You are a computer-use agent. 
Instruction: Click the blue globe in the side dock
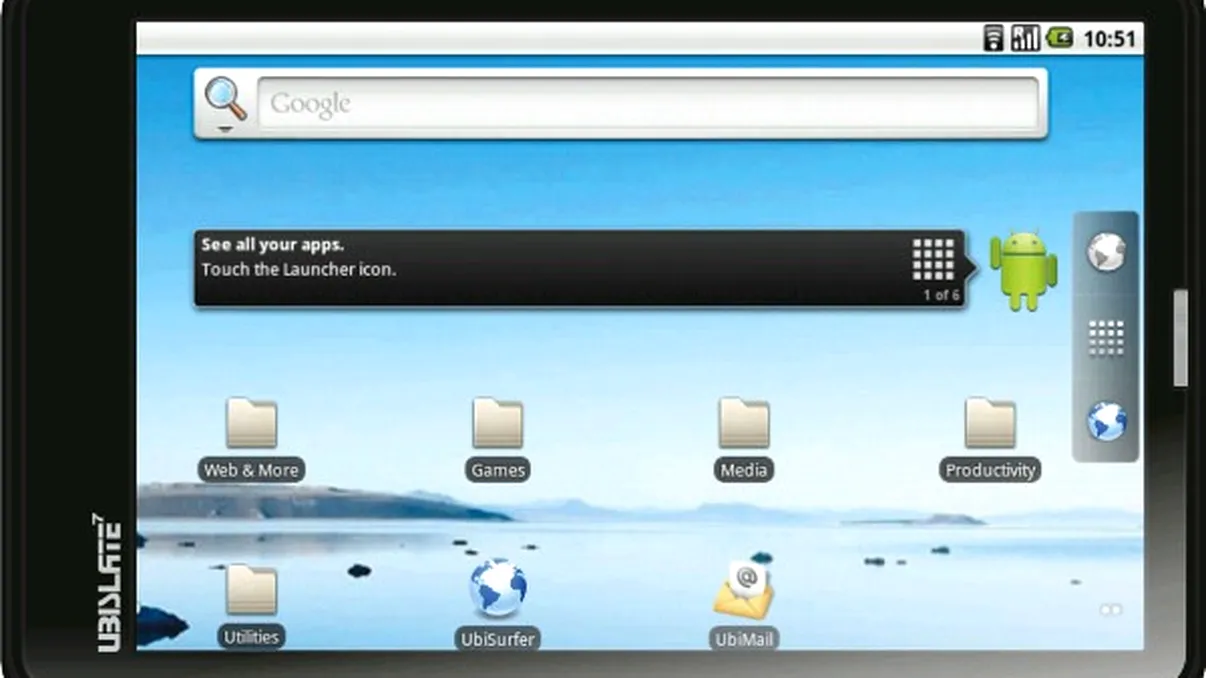(1106, 421)
